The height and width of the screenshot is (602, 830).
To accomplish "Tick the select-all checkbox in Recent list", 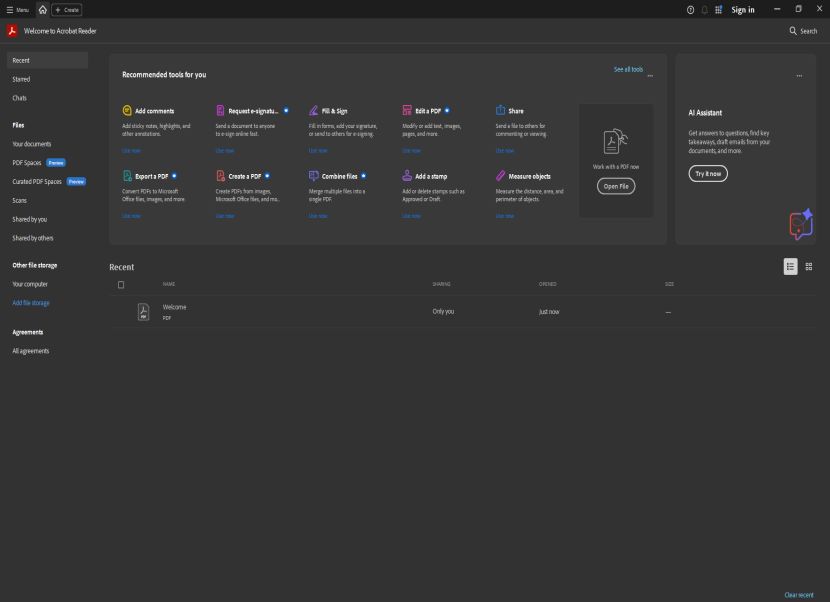I will click(121, 285).
